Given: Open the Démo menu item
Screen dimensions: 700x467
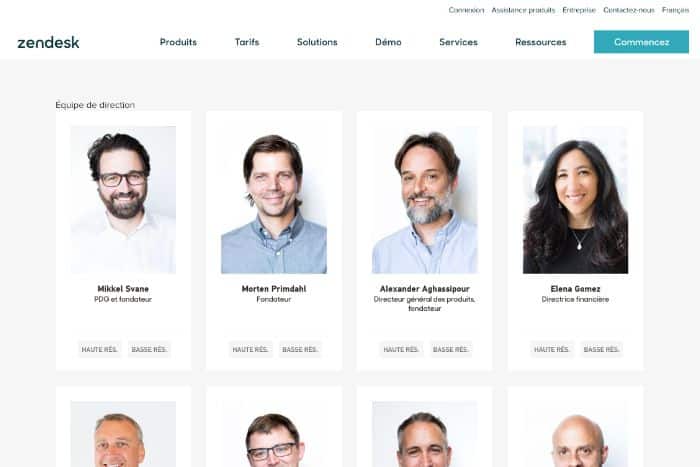Looking at the screenshot, I should [x=388, y=42].
